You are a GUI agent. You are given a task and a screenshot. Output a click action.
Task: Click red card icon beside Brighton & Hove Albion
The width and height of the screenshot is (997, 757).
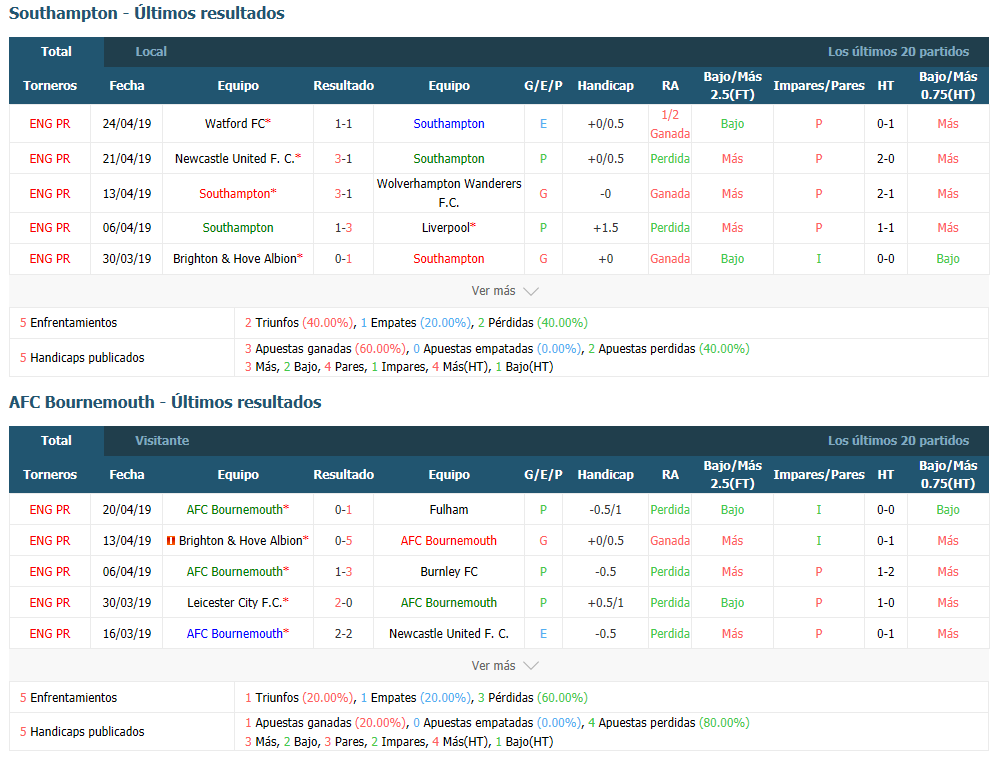tap(170, 541)
